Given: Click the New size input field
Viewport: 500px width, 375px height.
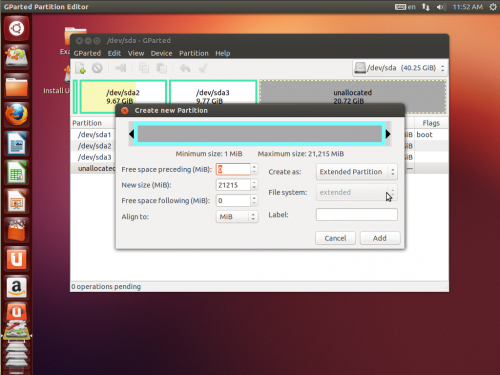Looking at the screenshot, I should 233,185.
